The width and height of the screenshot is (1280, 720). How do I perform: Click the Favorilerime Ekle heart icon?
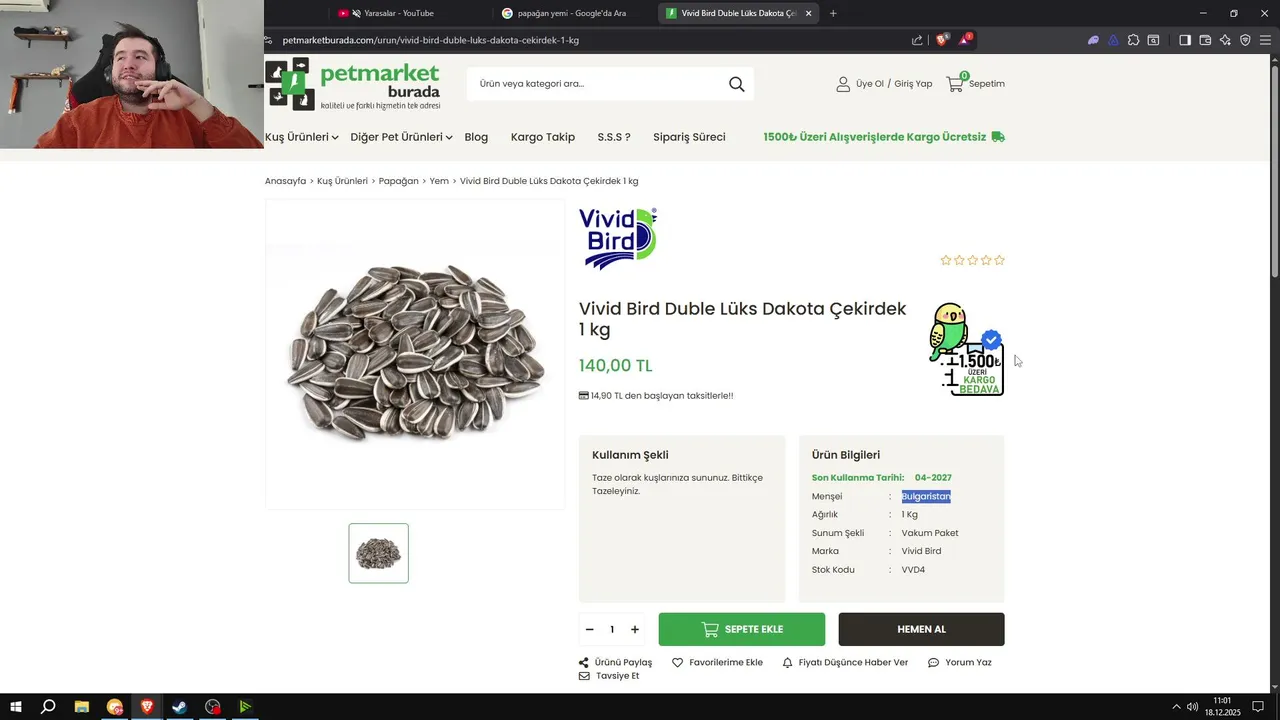pyautogui.click(x=677, y=662)
